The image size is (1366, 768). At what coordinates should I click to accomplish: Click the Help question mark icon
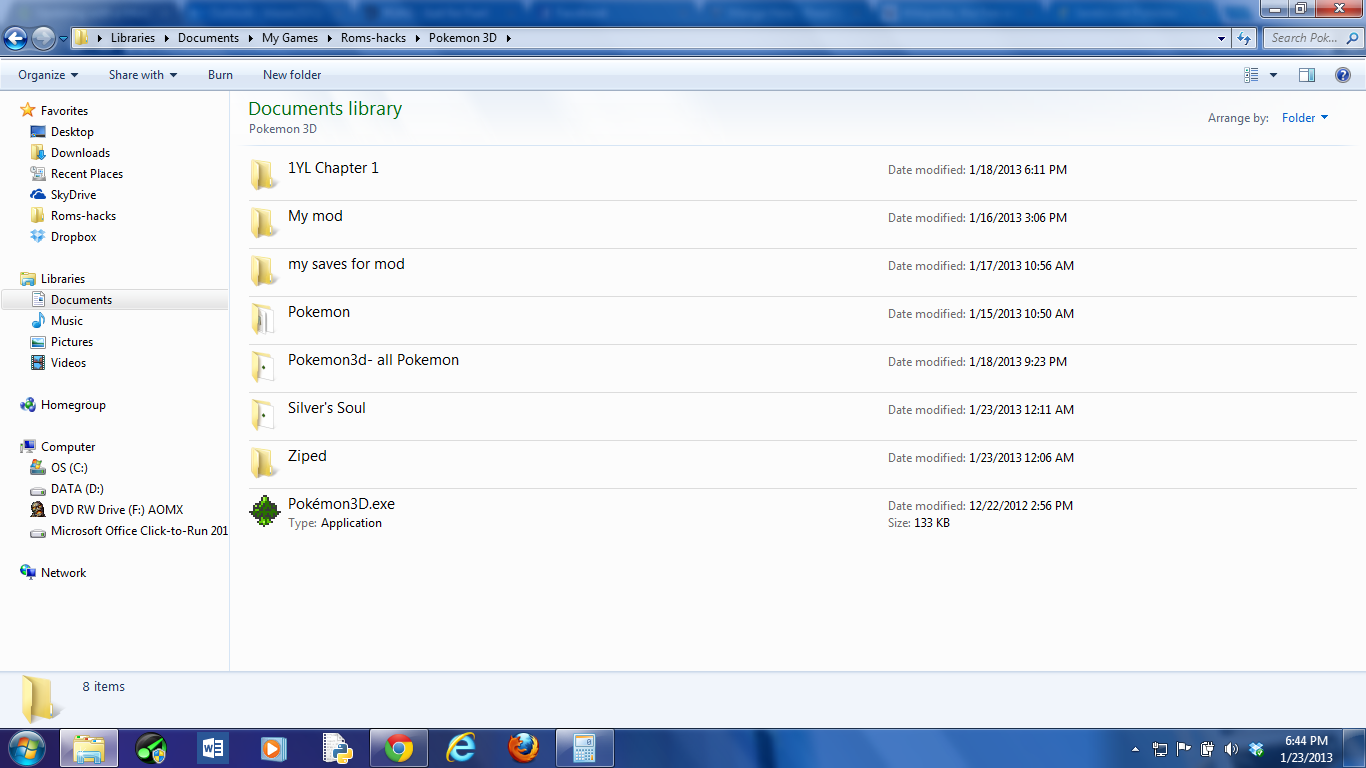click(1343, 75)
